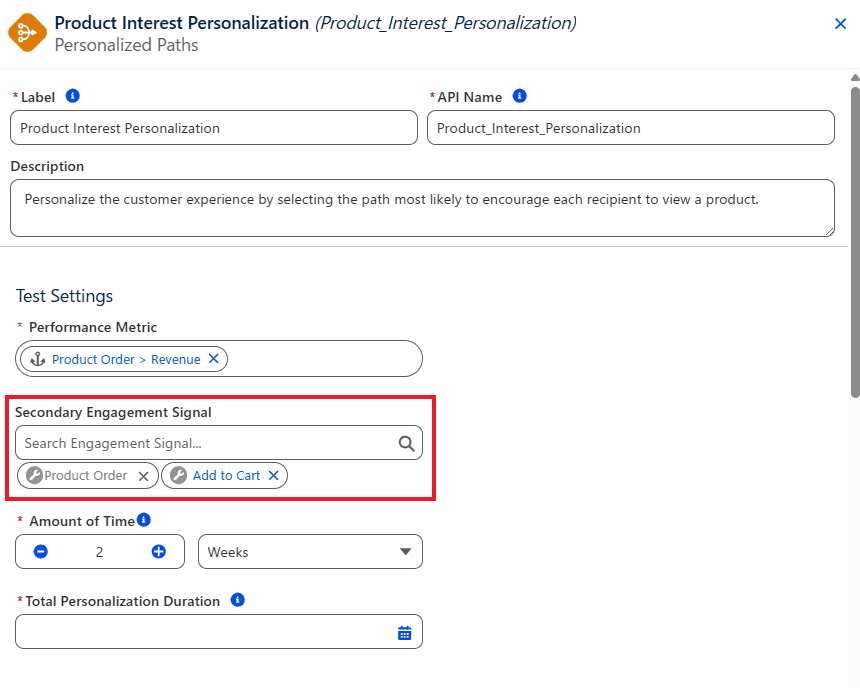The height and width of the screenshot is (688, 860).
Task: Open the Weeks time unit dropdown
Action: [x=310, y=551]
